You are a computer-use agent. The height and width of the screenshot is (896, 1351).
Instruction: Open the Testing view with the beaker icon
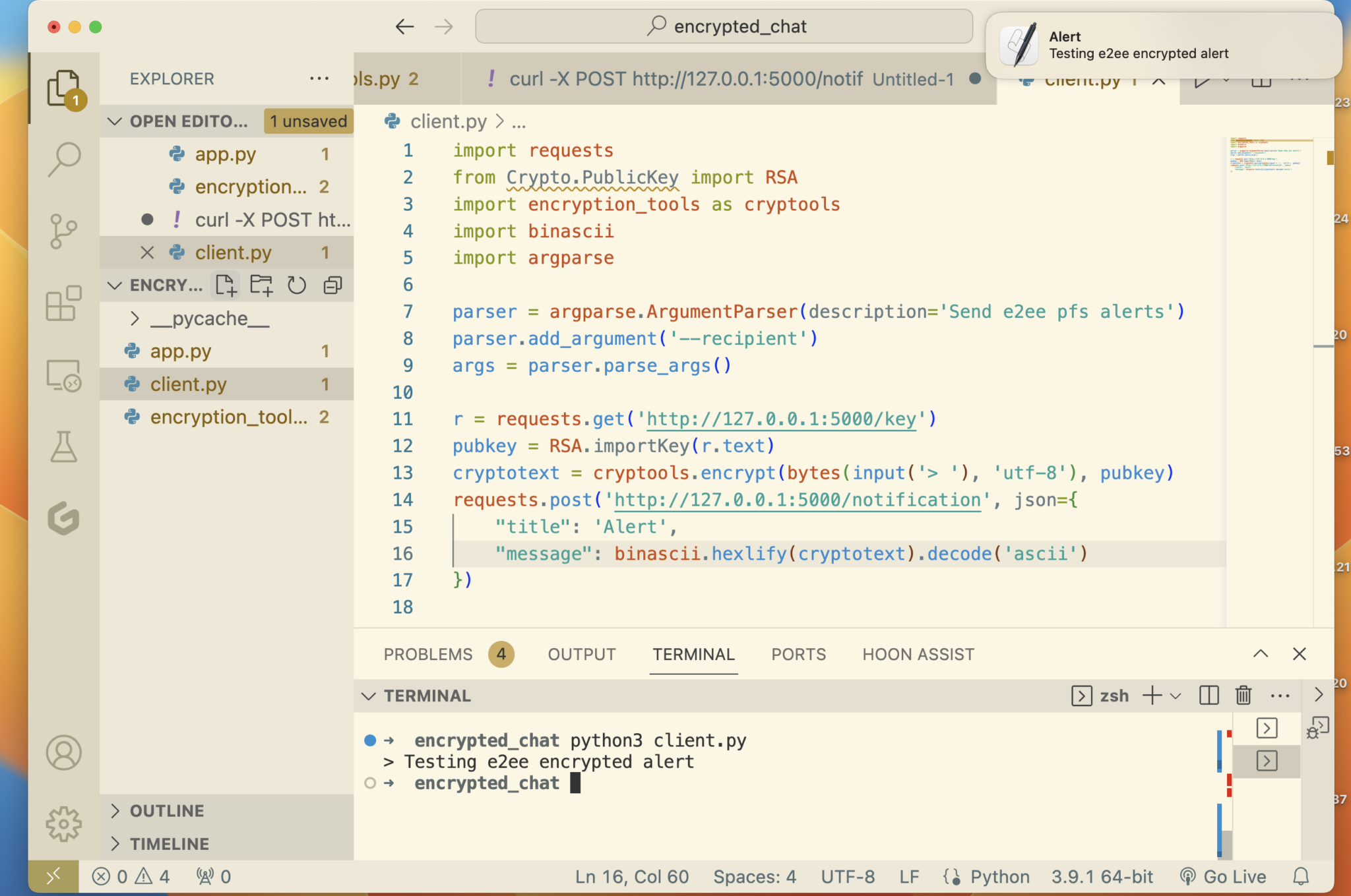tap(63, 448)
